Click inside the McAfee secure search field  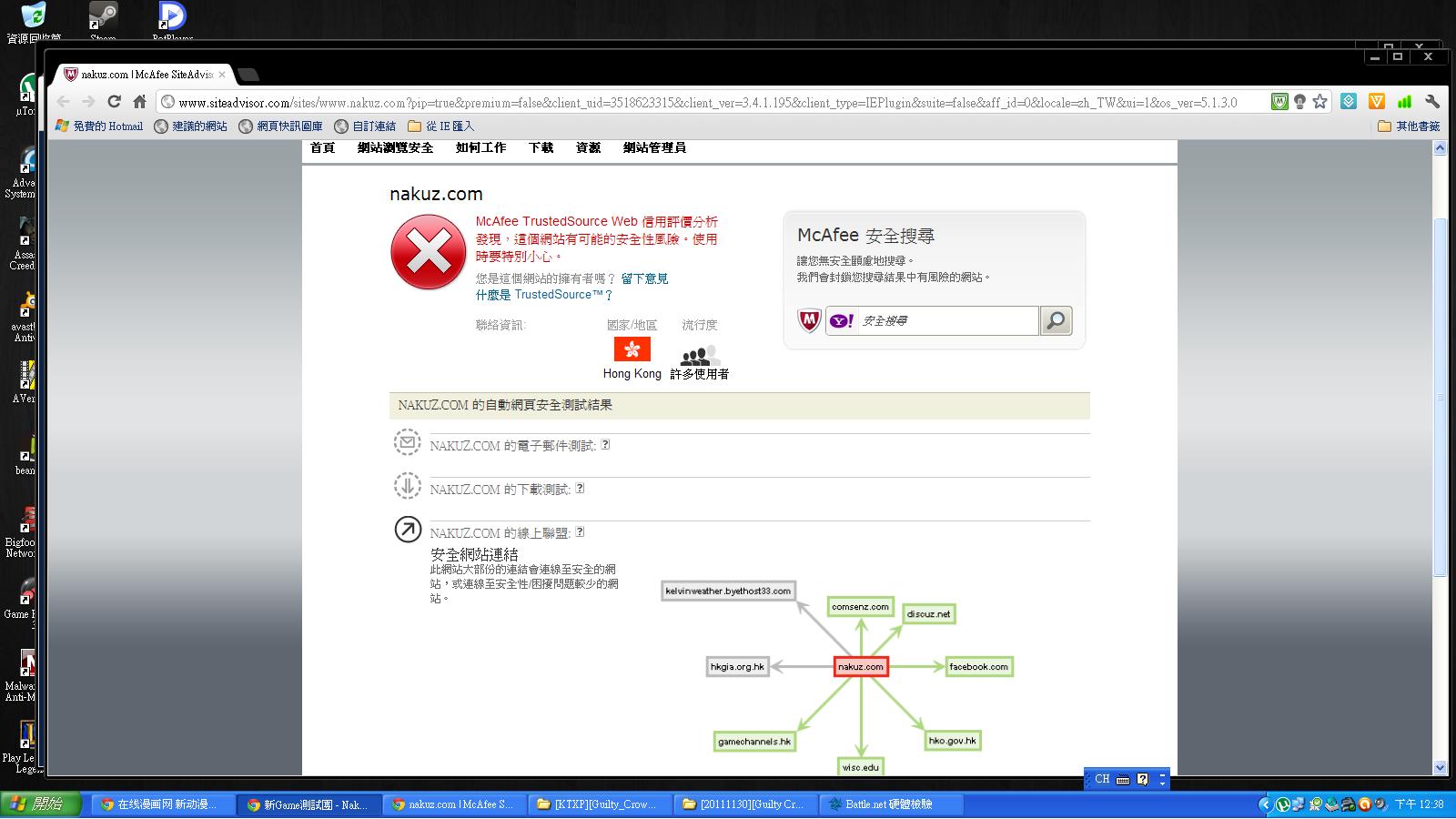coord(946,320)
